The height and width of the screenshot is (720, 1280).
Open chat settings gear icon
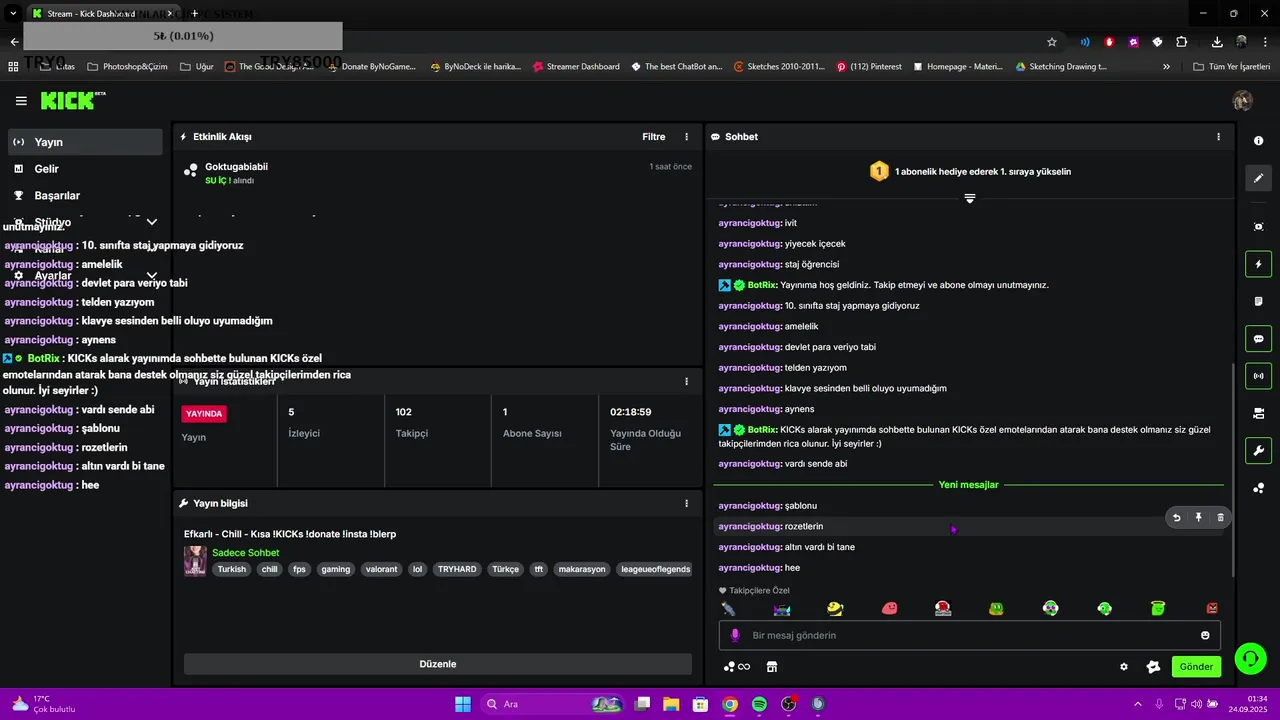click(x=1124, y=667)
